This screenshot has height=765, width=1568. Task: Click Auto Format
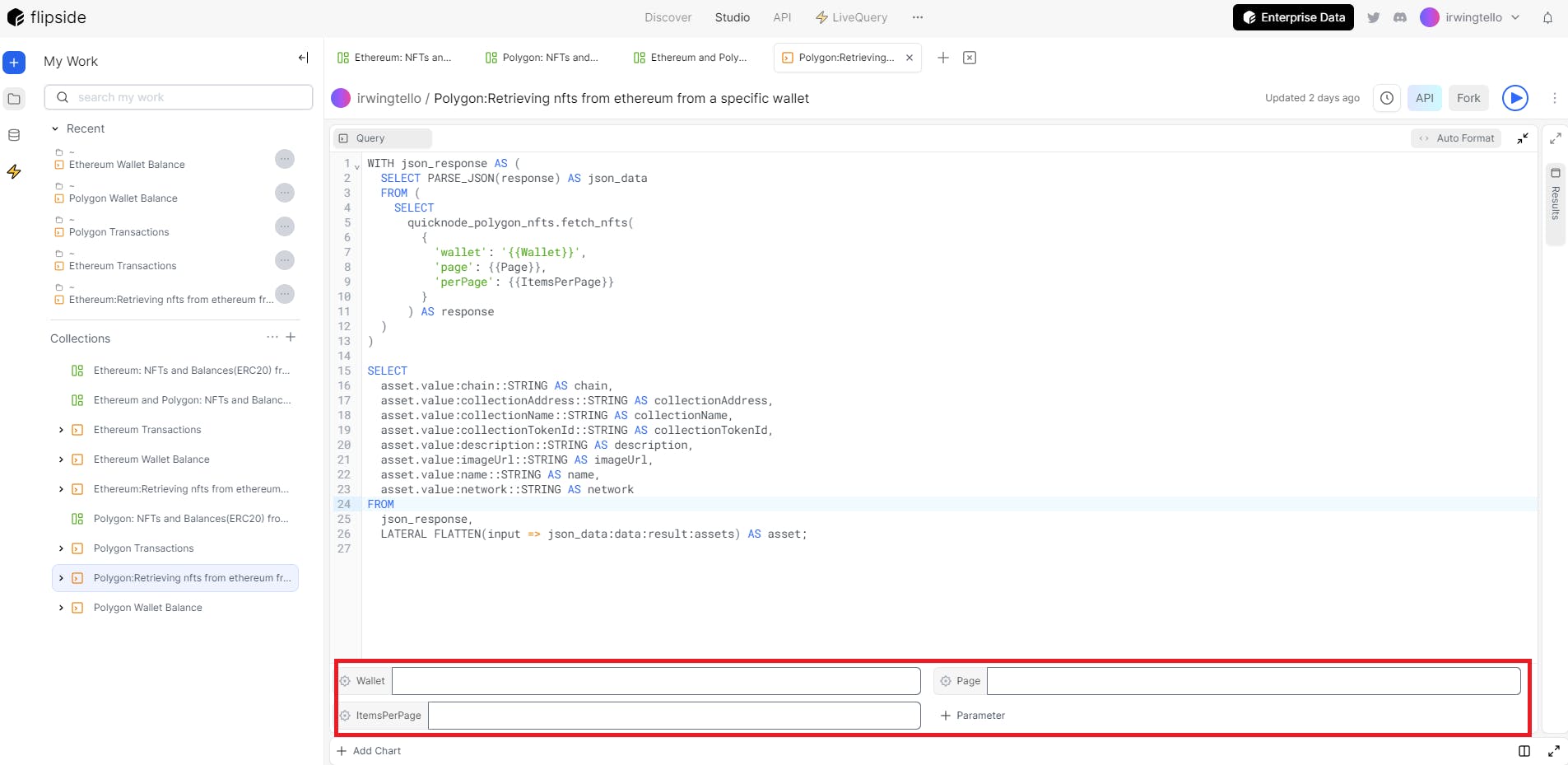[1456, 138]
